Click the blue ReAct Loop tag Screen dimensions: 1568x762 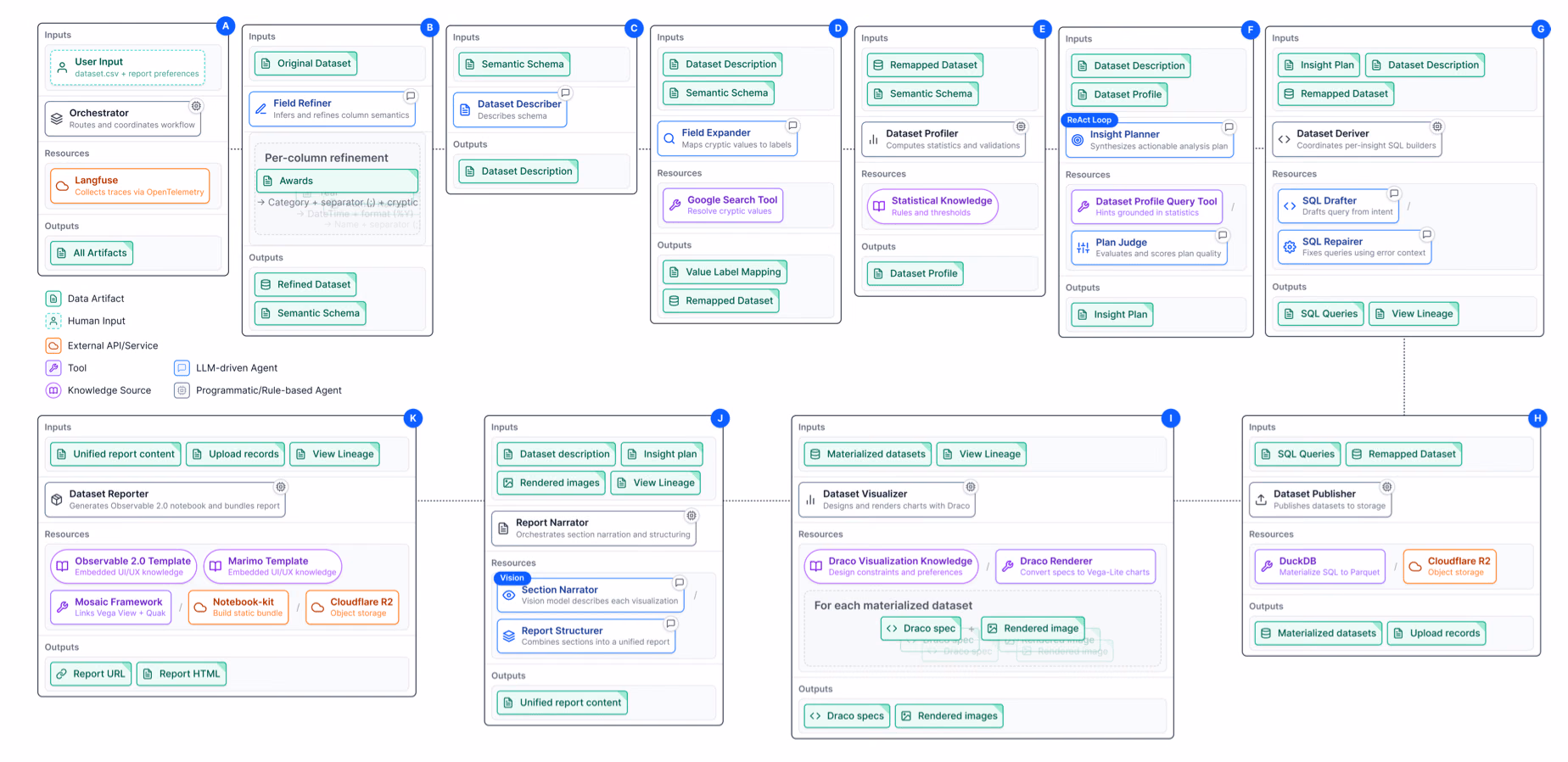1089,120
